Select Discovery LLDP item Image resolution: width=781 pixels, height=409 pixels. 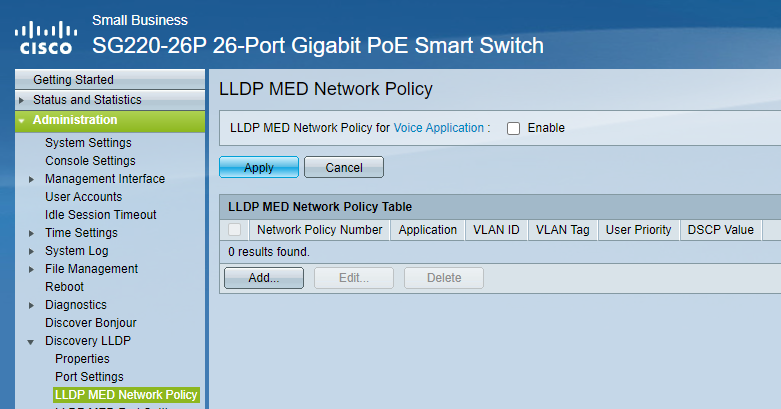[x=88, y=340]
